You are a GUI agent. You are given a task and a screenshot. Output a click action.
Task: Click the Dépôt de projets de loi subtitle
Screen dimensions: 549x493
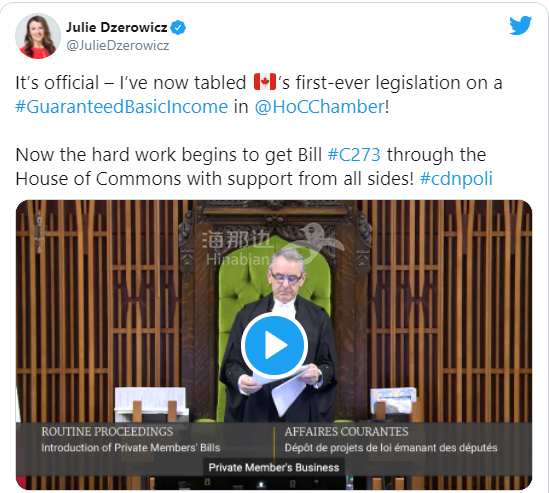(391, 448)
